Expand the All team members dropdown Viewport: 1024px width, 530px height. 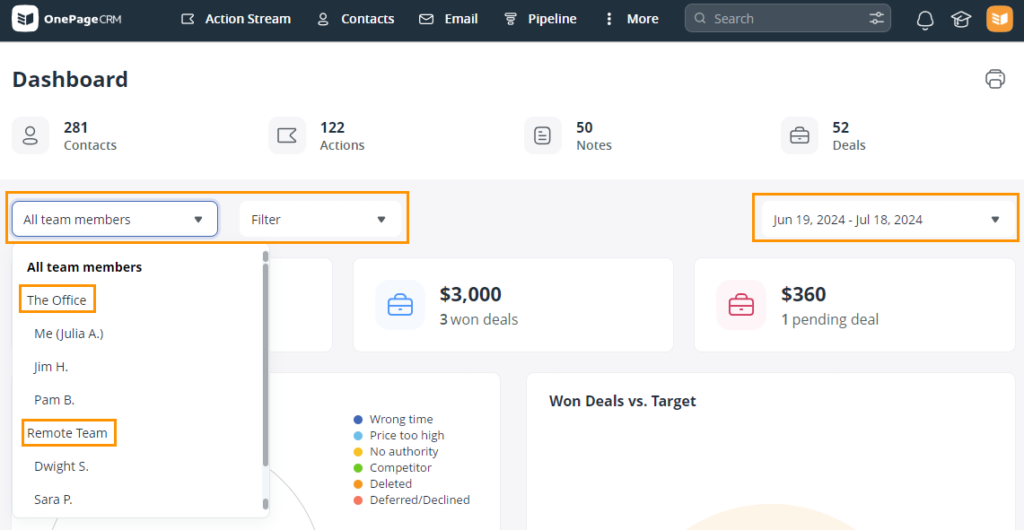coord(114,219)
